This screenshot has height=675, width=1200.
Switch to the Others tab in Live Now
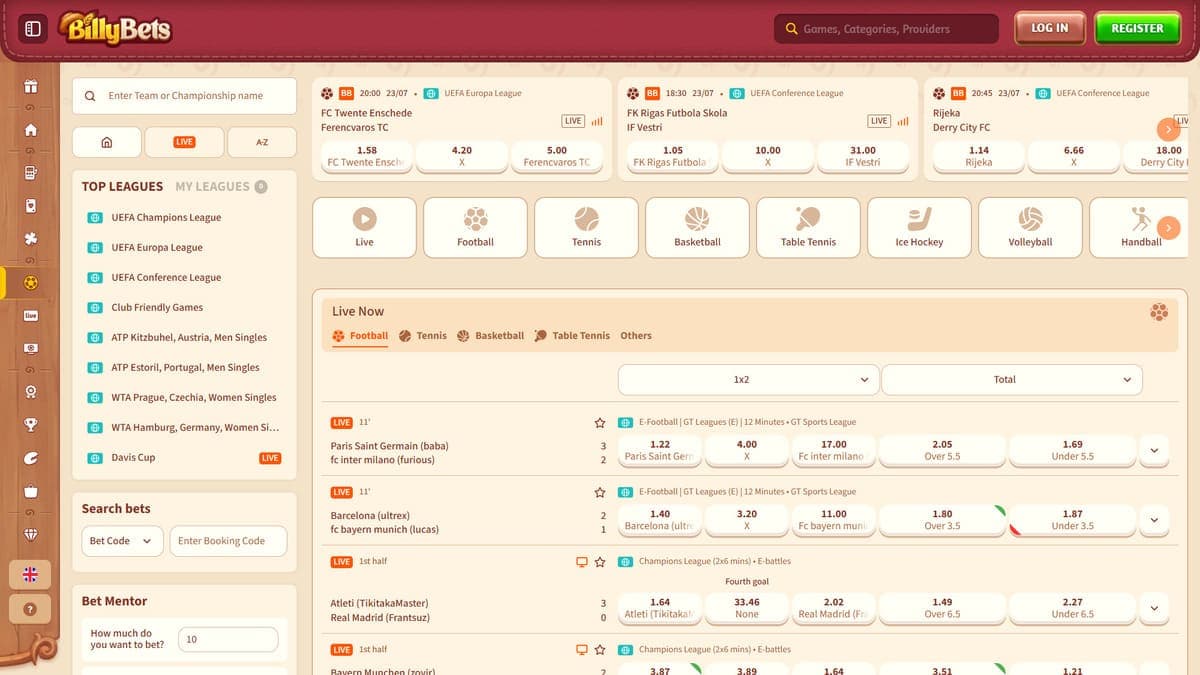636,336
